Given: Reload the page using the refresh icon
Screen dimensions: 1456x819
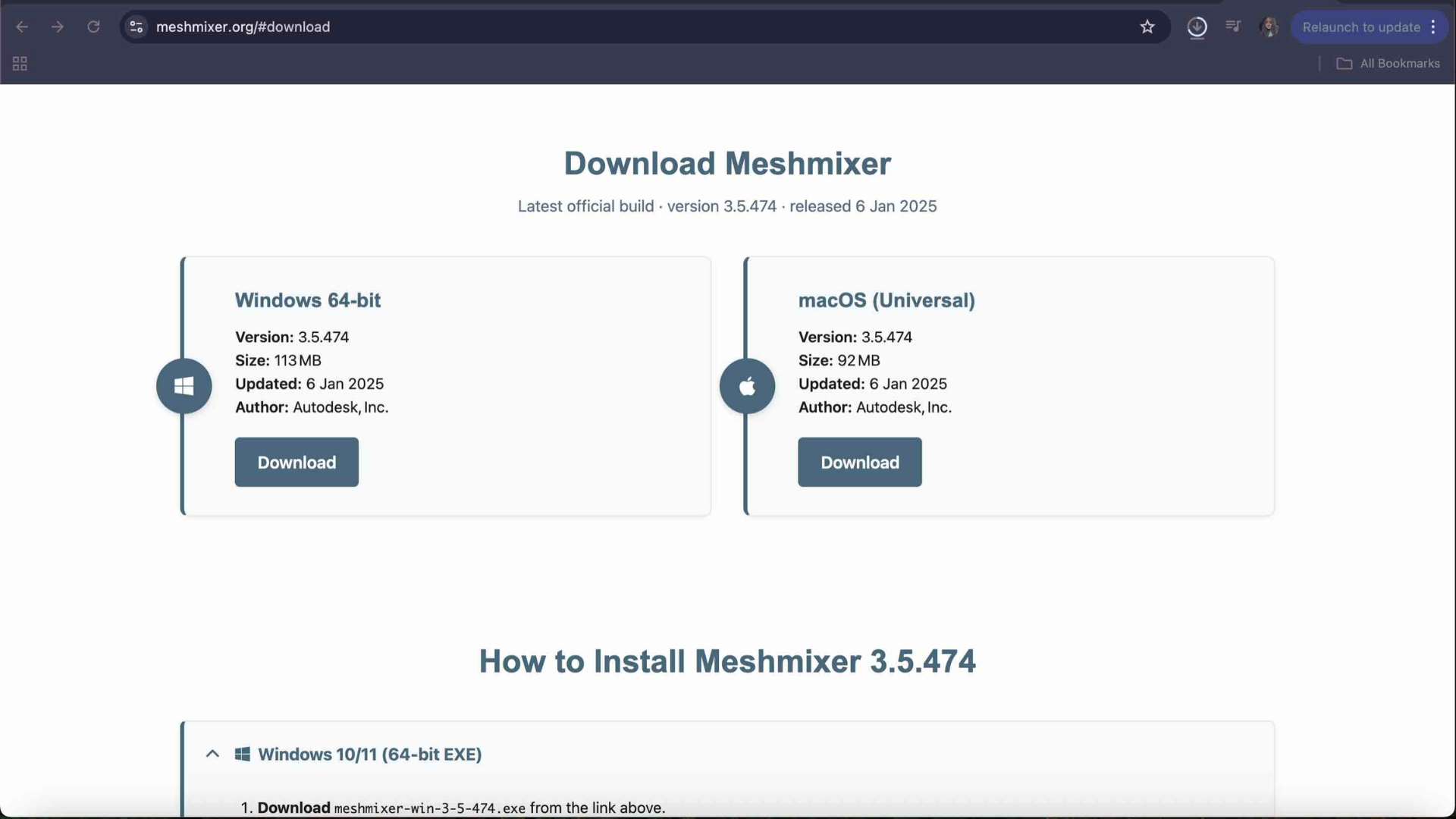Looking at the screenshot, I should tap(93, 27).
